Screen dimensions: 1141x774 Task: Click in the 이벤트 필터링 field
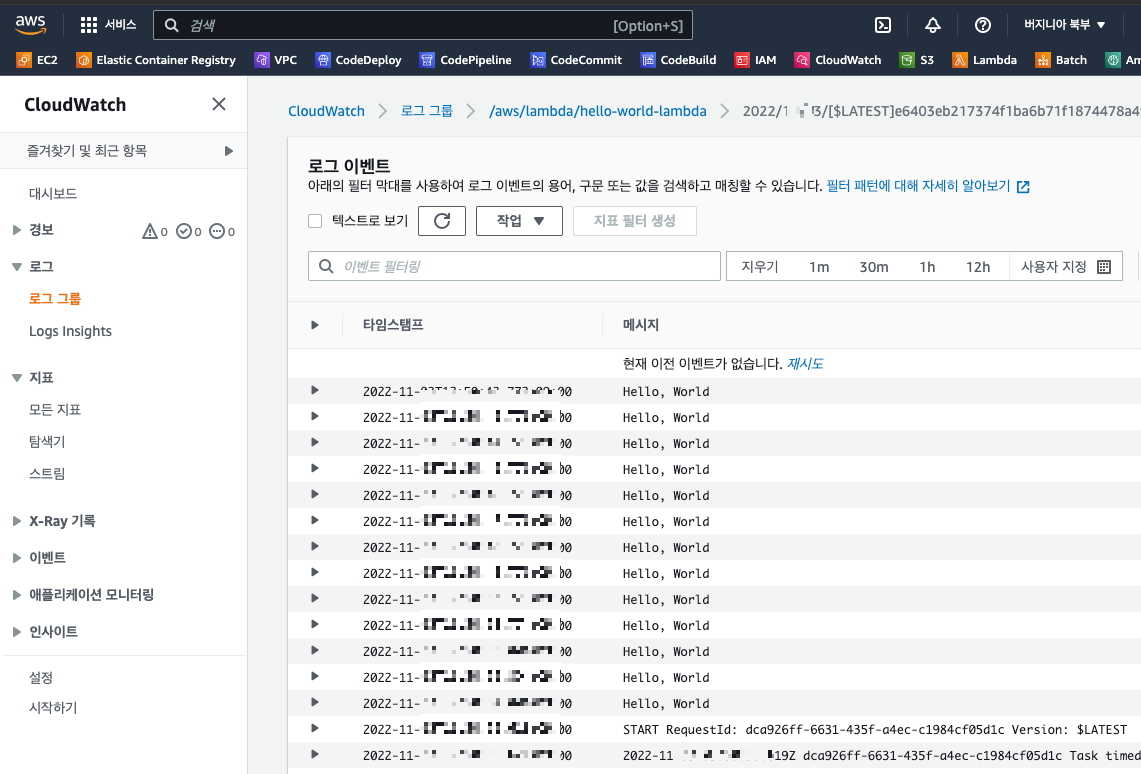pos(514,266)
